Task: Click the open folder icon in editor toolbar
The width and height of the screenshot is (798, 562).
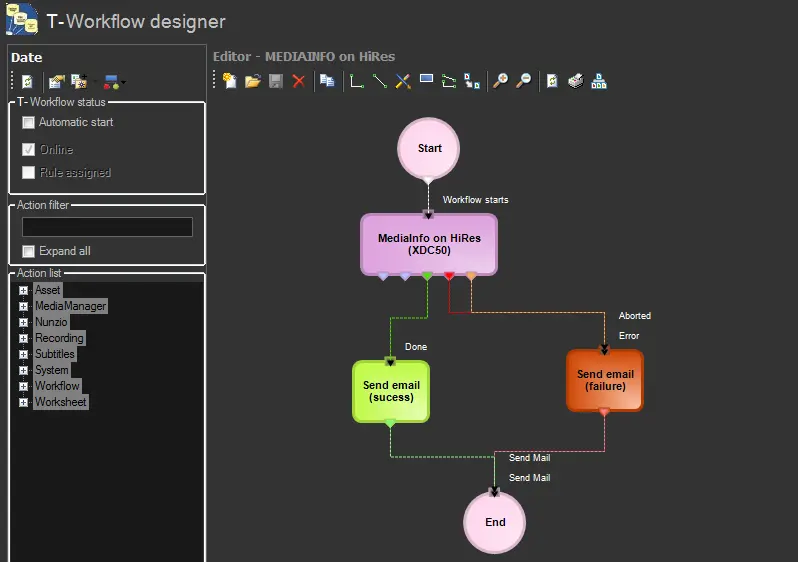Action: [253, 81]
